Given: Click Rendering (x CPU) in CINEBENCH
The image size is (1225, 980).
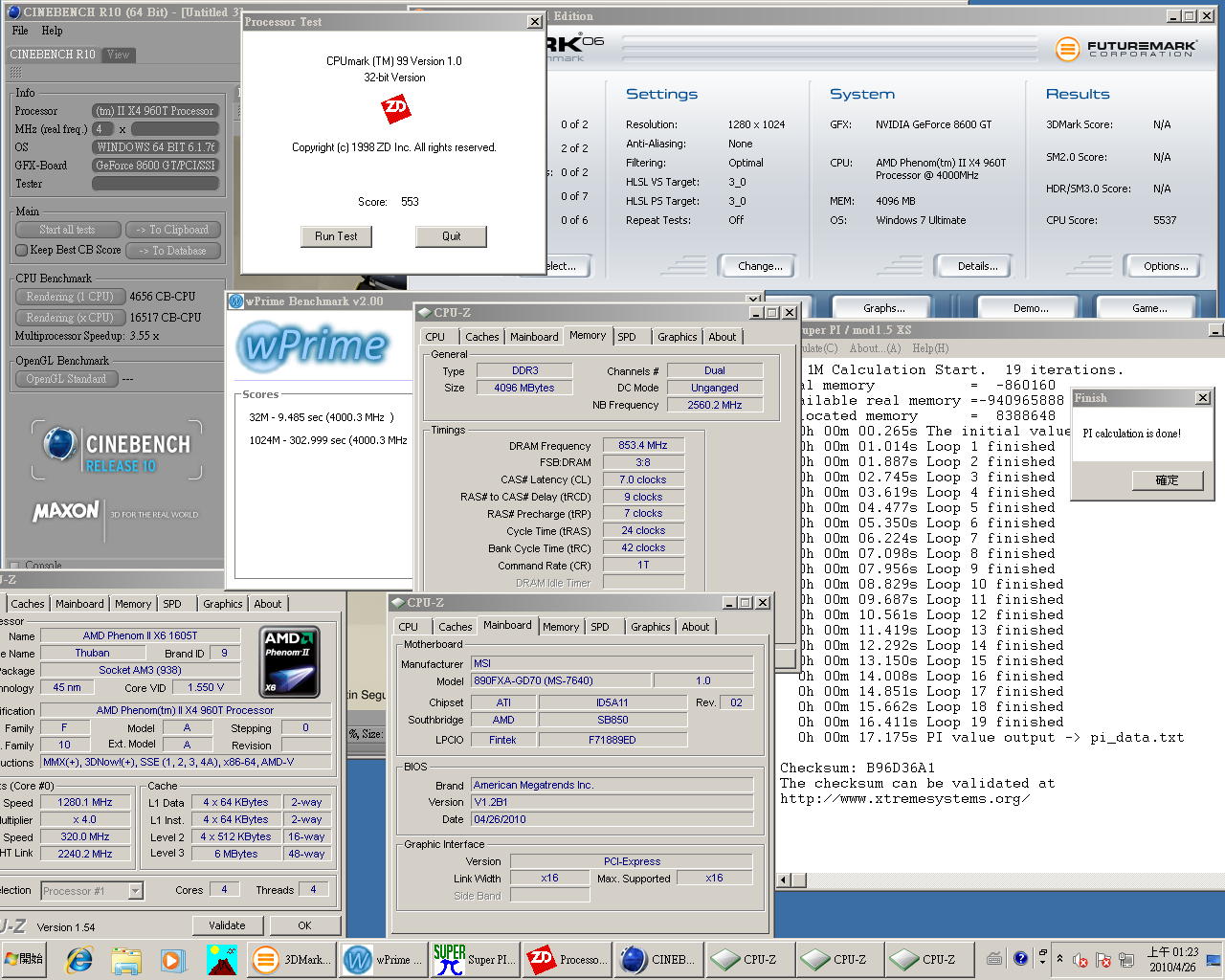Looking at the screenshot, I should [x=70, y=318].
